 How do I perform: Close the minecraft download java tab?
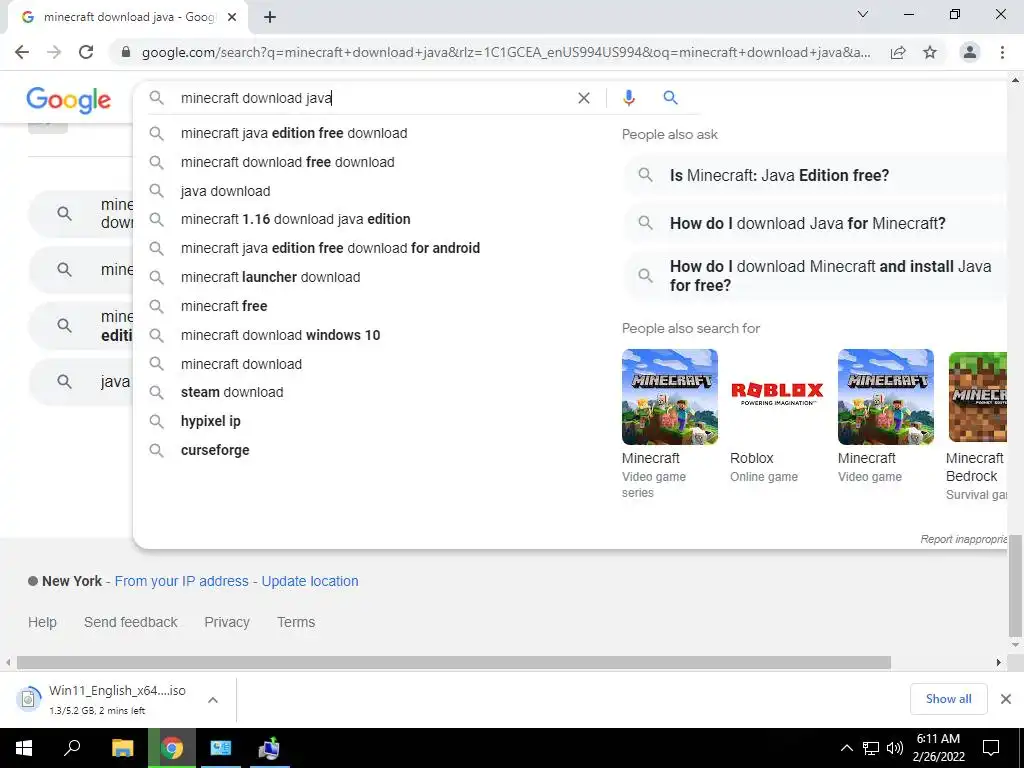click(x=232, y=17)
